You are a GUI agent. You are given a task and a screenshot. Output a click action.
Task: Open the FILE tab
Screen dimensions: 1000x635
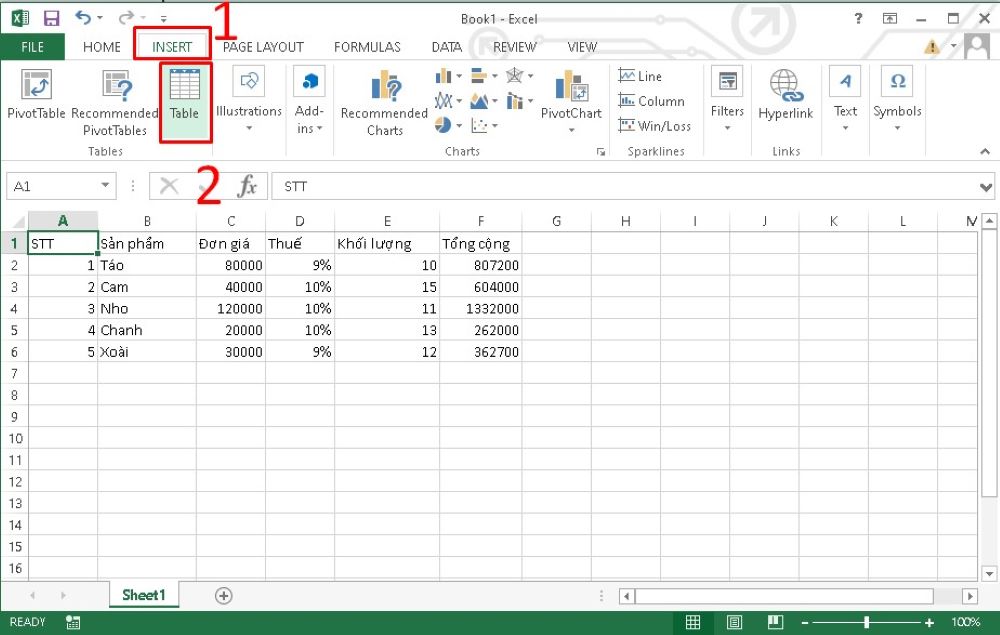[33, 47]
